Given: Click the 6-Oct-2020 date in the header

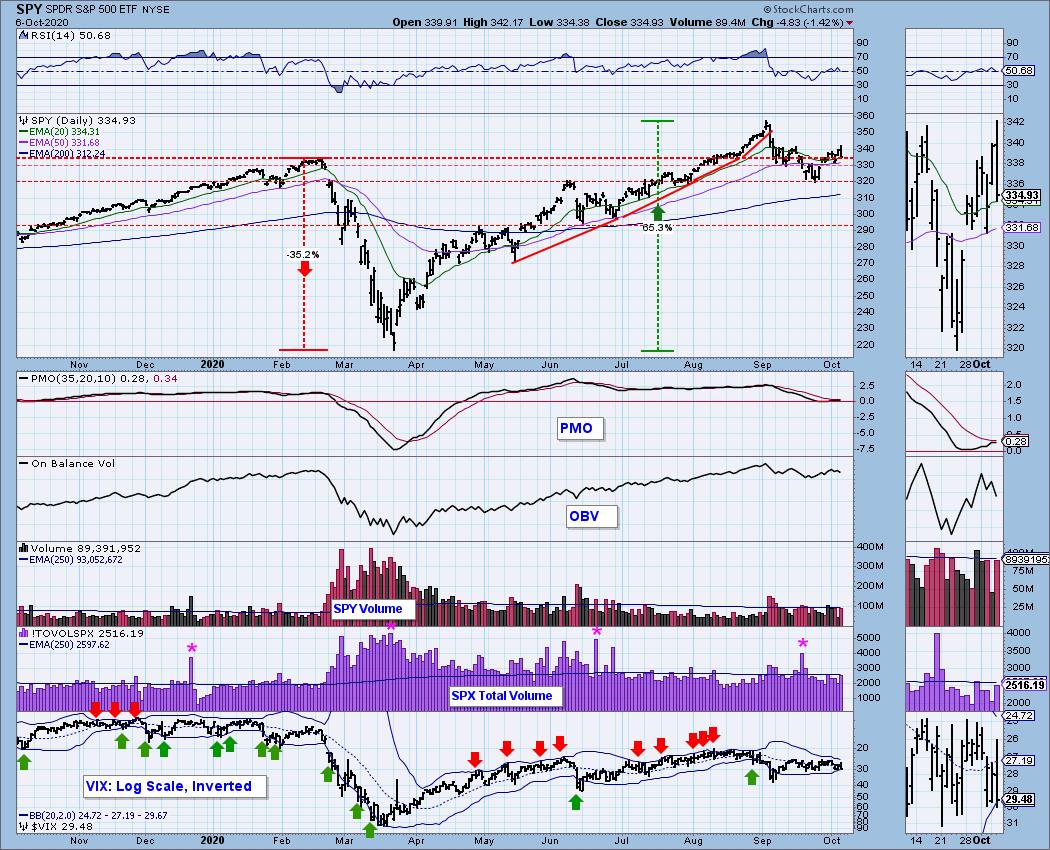Looking at the screenshot, I should tap(44, 22).
